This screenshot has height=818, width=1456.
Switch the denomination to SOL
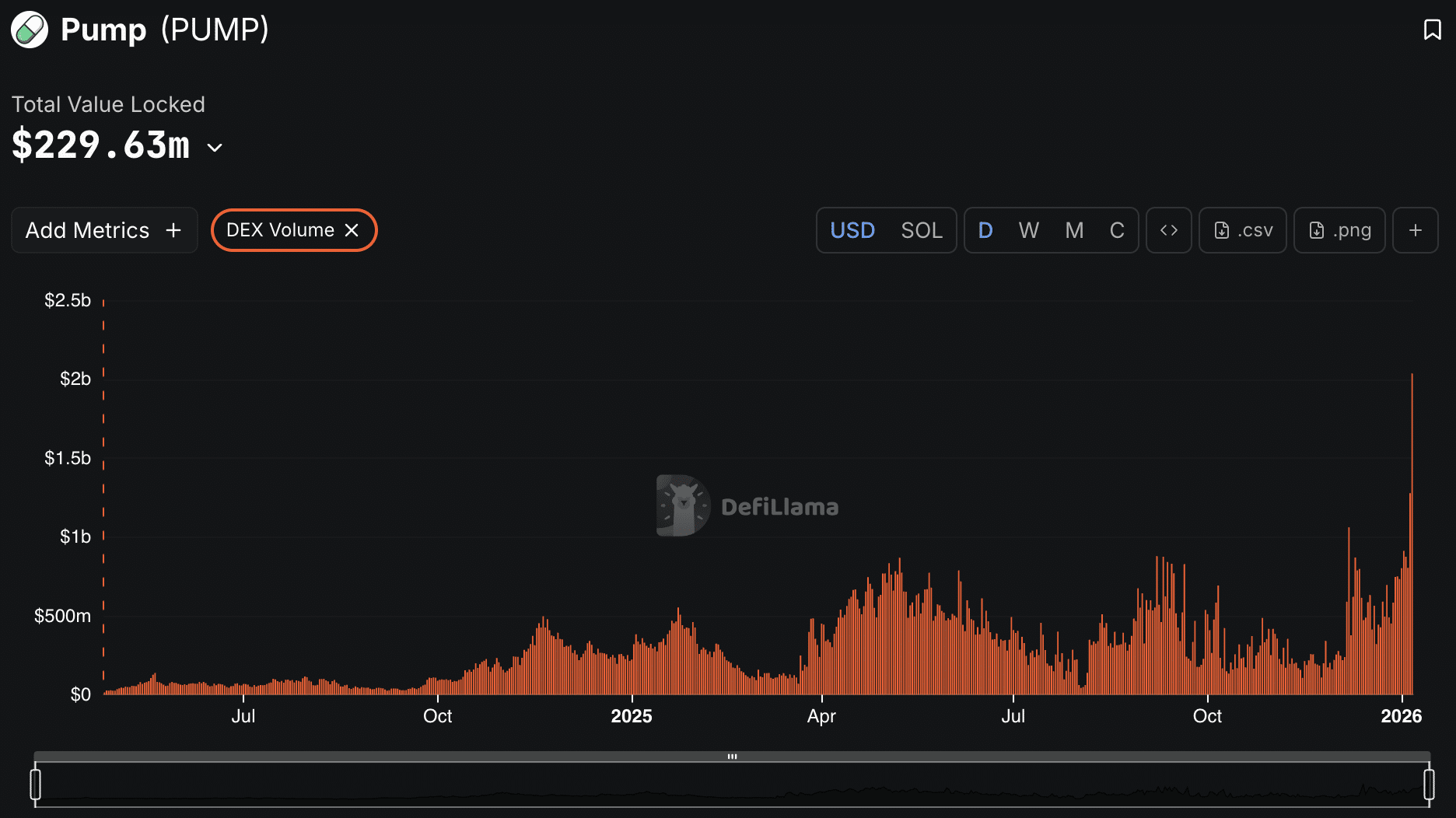(x=921, y=230)
